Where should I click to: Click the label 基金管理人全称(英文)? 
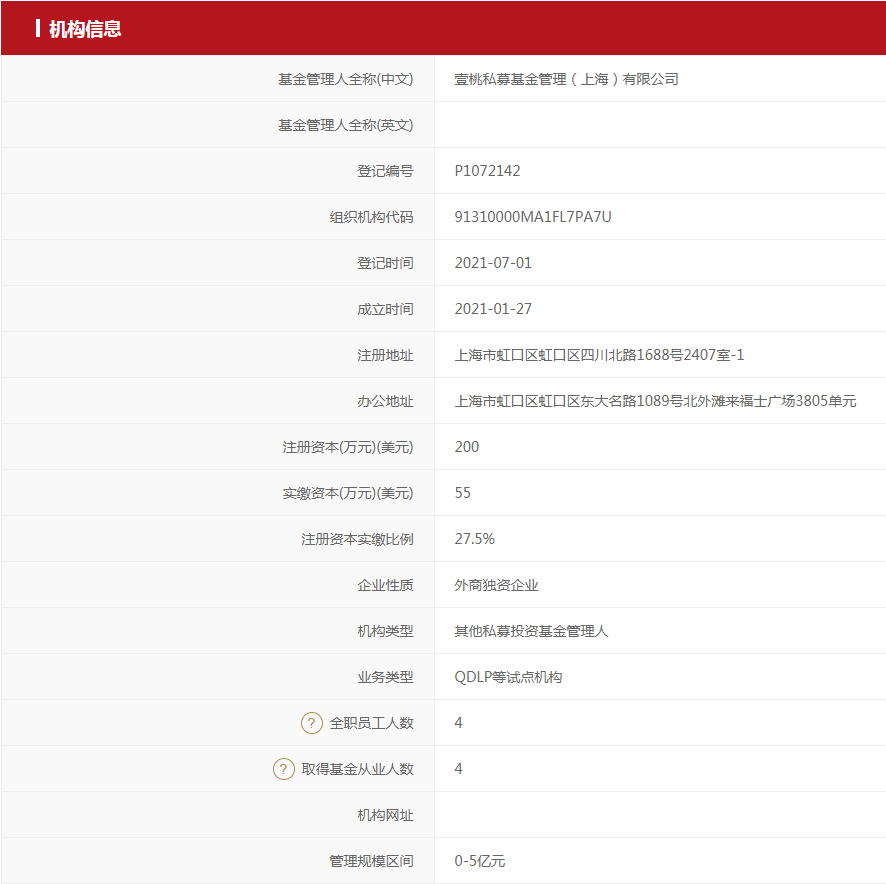click(345, 125)
